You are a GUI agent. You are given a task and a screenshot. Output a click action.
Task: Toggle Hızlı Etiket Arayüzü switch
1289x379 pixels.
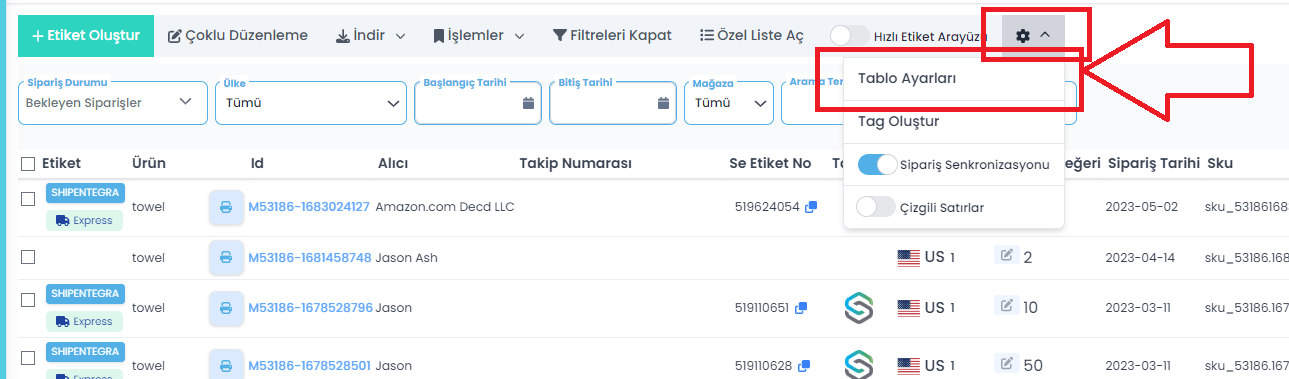pyautogui.click(x=849, y=35)
